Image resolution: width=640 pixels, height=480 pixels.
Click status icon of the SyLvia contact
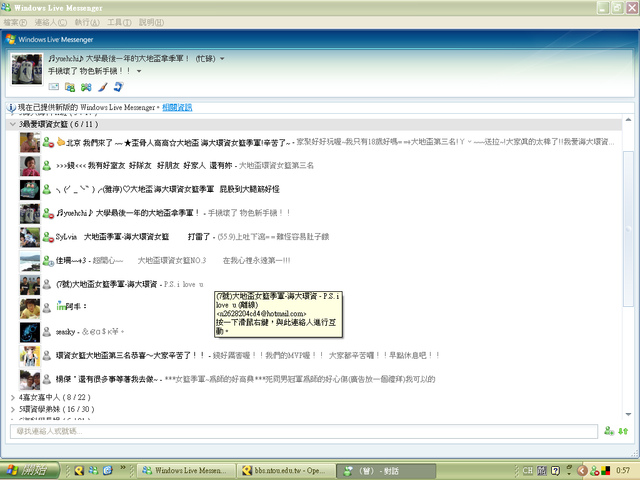coord(48,237)
